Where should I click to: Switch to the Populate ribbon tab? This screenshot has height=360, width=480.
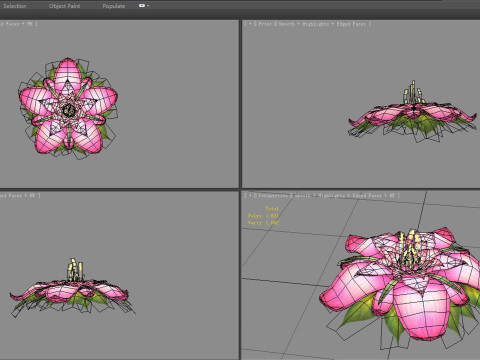click(114, 6)
